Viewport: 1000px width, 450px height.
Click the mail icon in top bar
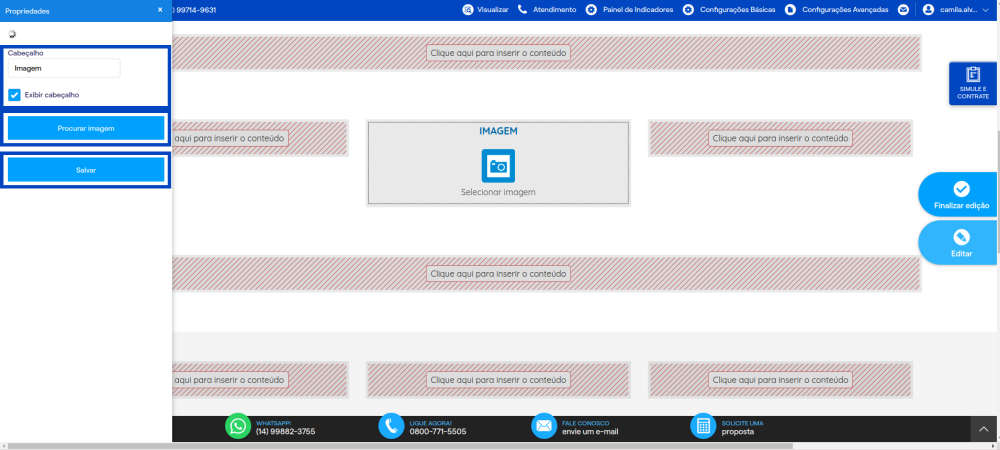pos(903,10)
